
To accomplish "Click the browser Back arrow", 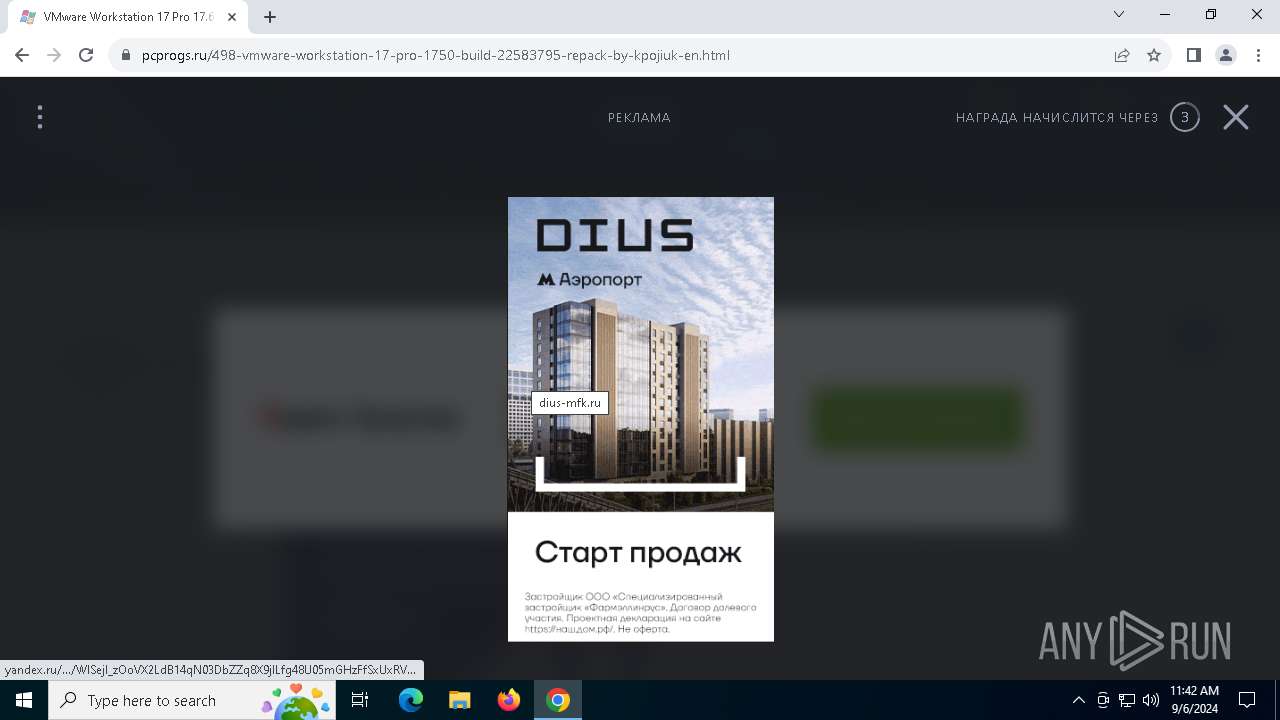I will [22, 55].
